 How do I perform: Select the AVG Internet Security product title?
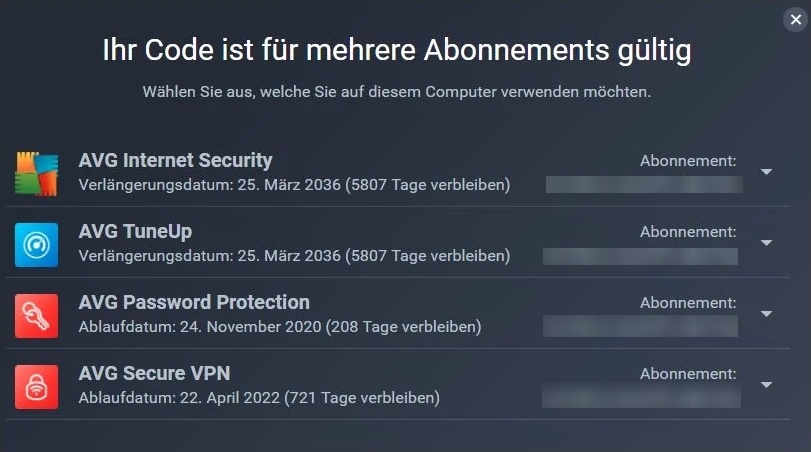point(175,160)
